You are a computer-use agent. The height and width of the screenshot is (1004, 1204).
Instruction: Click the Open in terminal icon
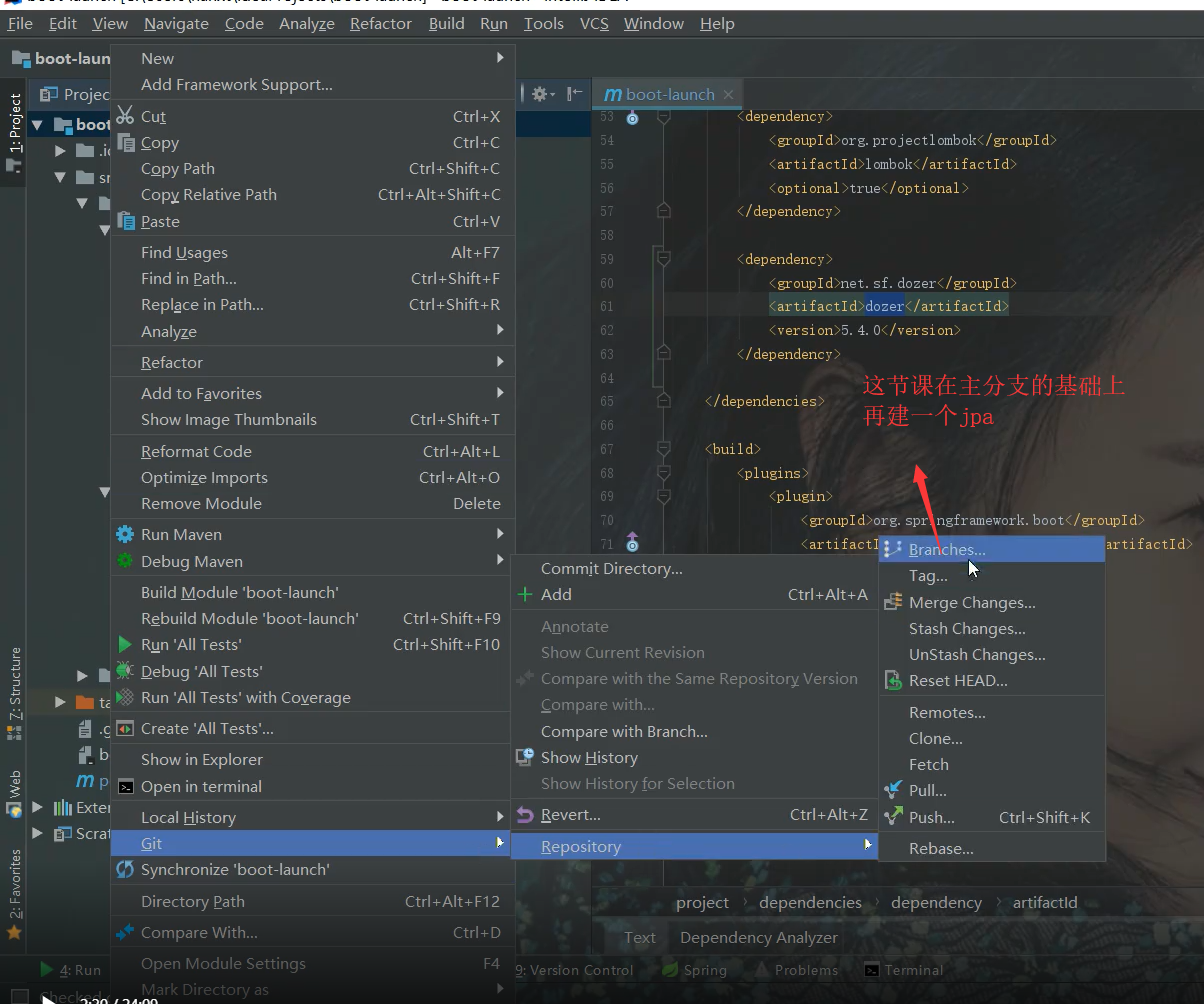click(x=125, y=786)
